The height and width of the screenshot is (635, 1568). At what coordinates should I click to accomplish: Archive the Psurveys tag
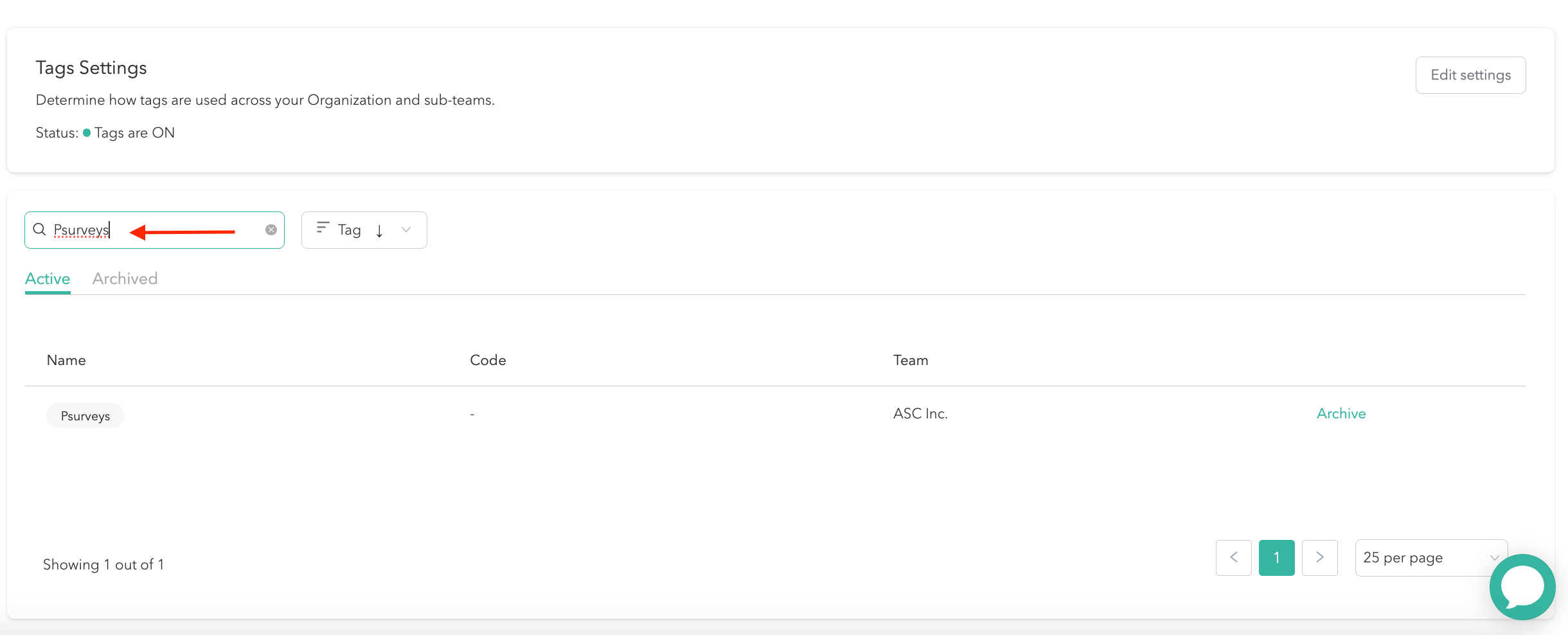(1341, 413)
